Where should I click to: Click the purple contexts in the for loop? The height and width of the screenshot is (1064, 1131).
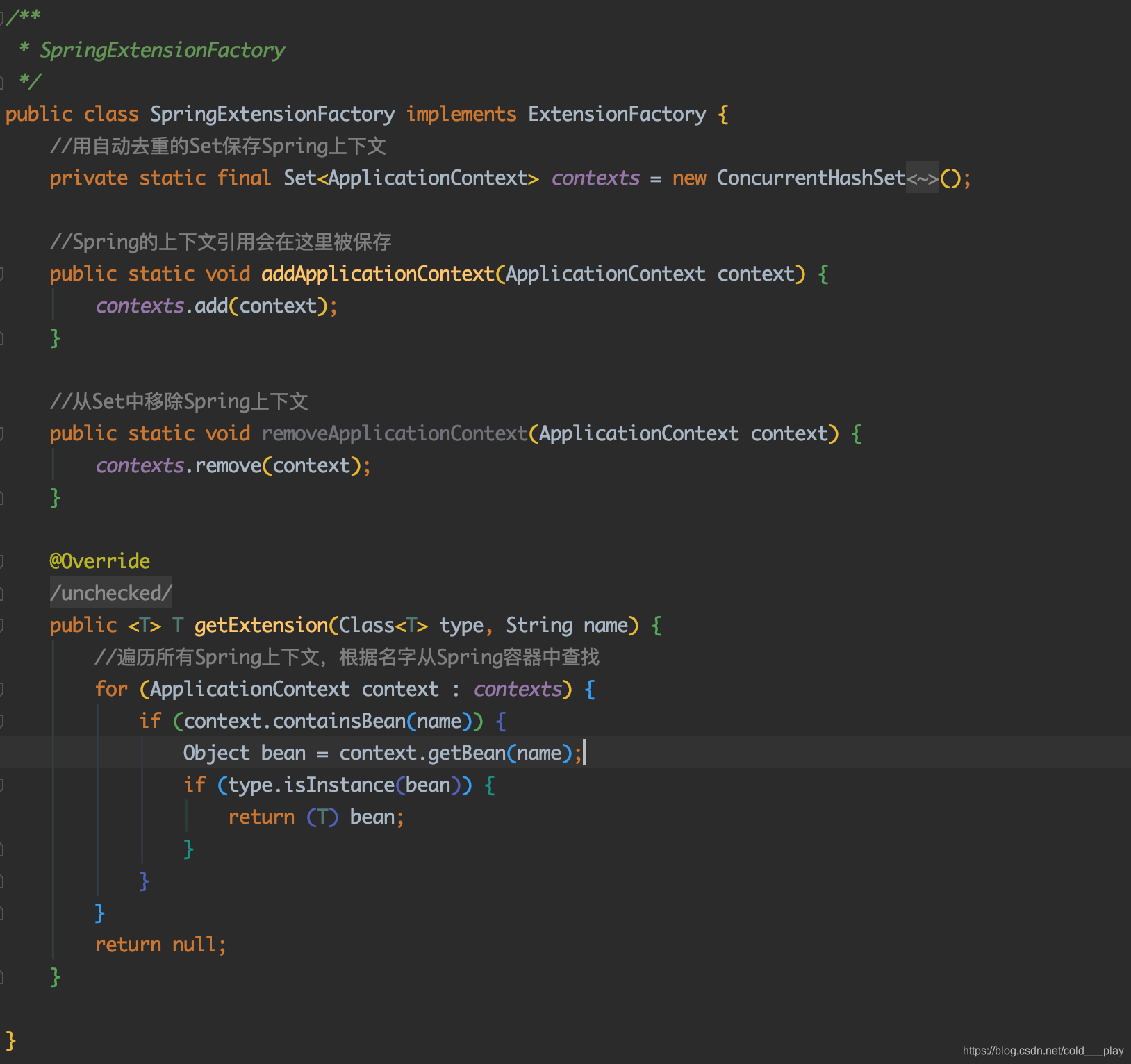click(x=518, y=689)
